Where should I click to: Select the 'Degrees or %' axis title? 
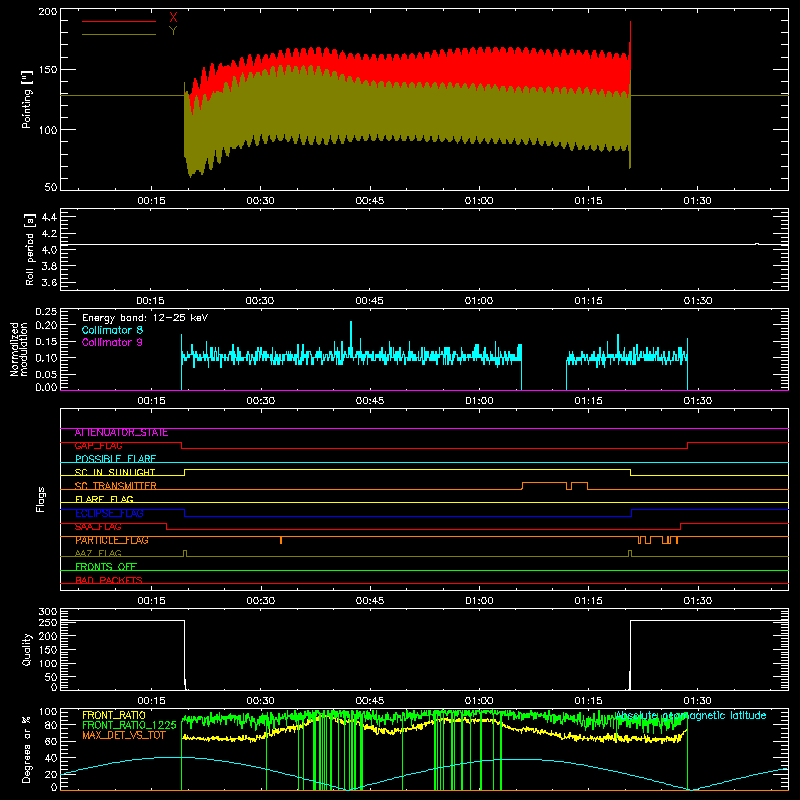click(x=27, y=749)
